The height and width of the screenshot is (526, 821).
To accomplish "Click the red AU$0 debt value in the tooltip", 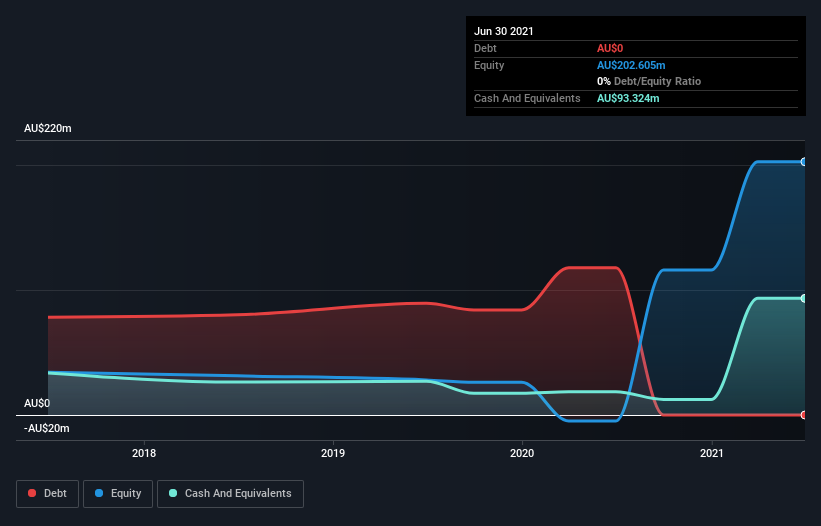I will [x=610, y=48].
